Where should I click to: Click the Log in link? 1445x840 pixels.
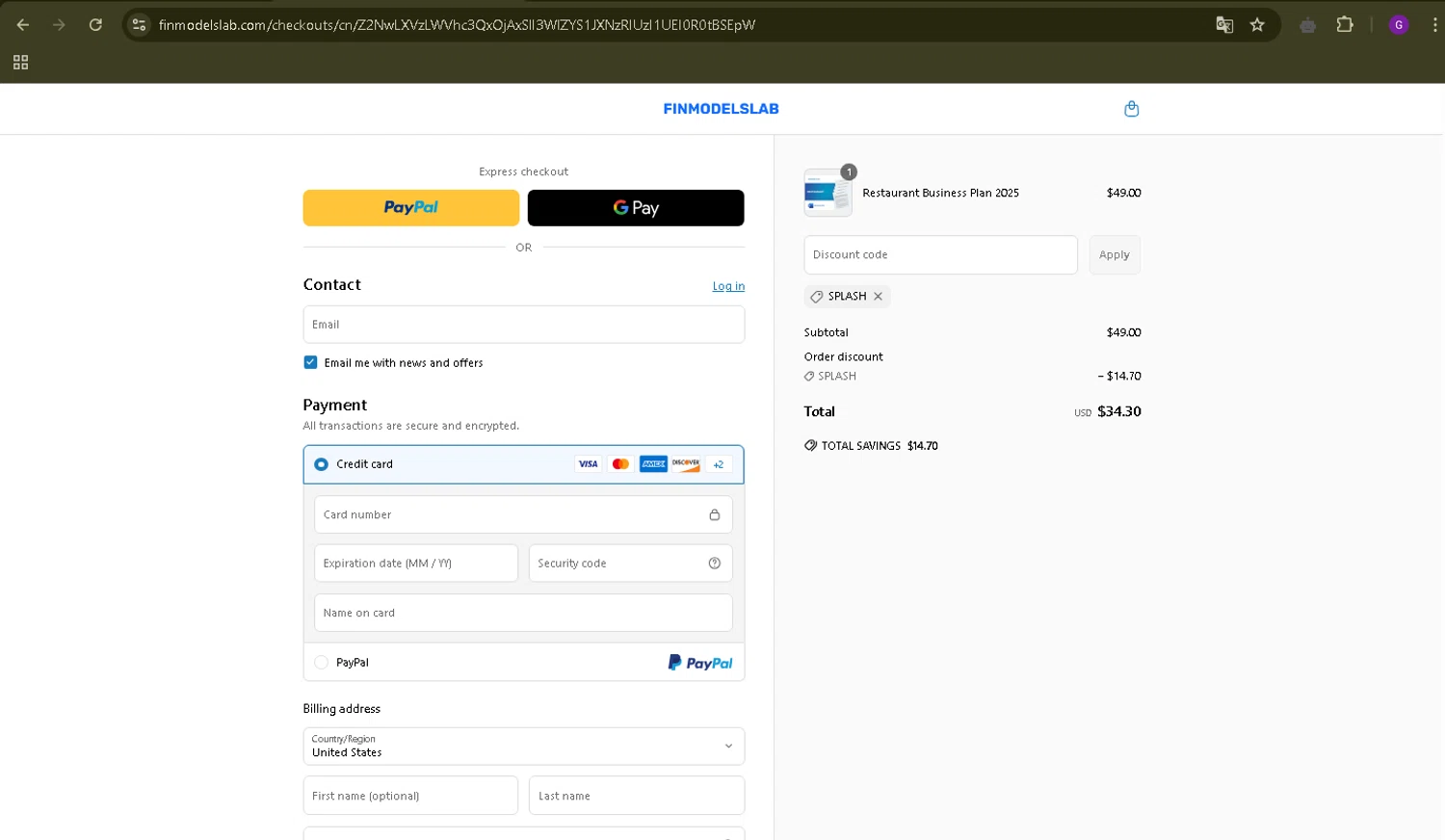tap(728, 286)
